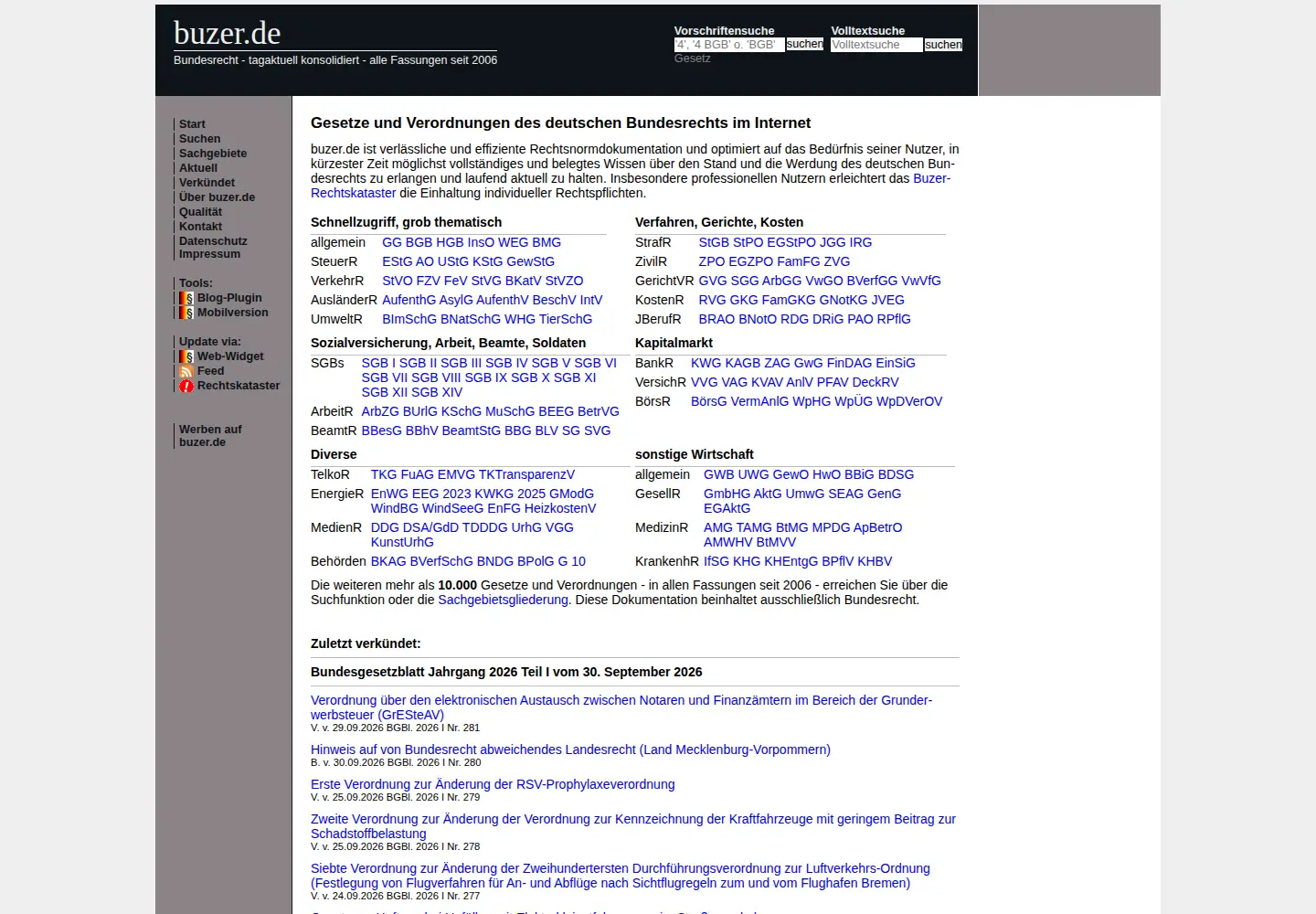The image size is (1316, 914).
Task: Open Kontakt in sidebar menu
Action: click(x=200, y=227)
